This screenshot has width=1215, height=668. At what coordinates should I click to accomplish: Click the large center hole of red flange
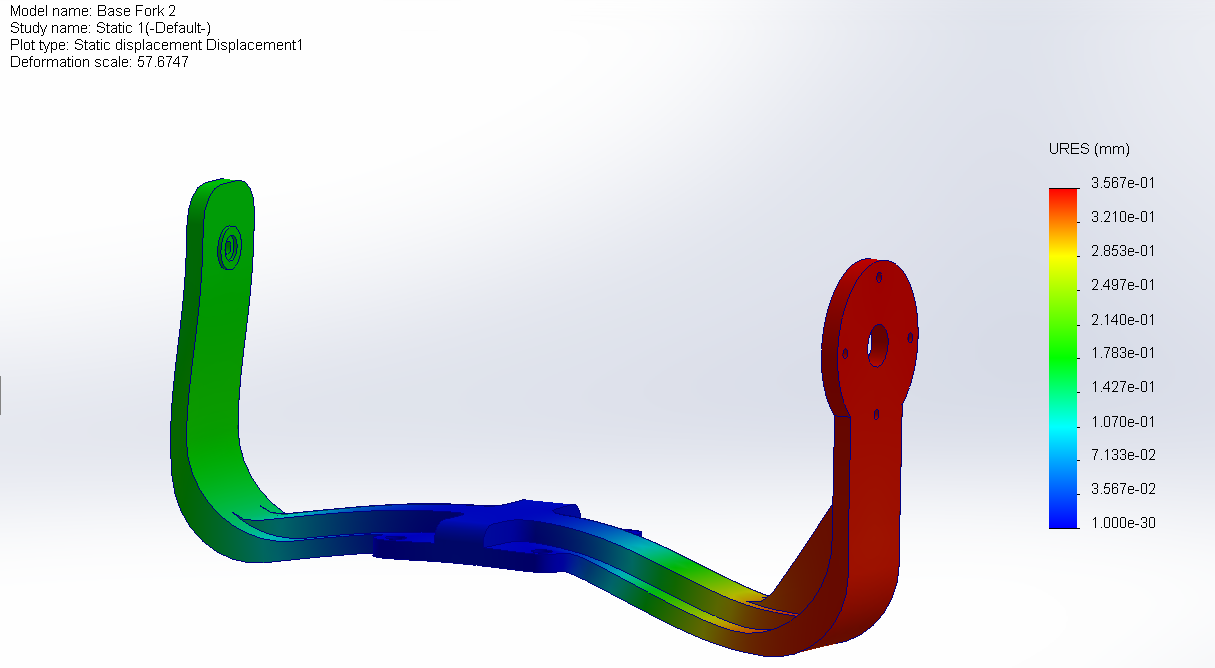[x=877, y=343]
